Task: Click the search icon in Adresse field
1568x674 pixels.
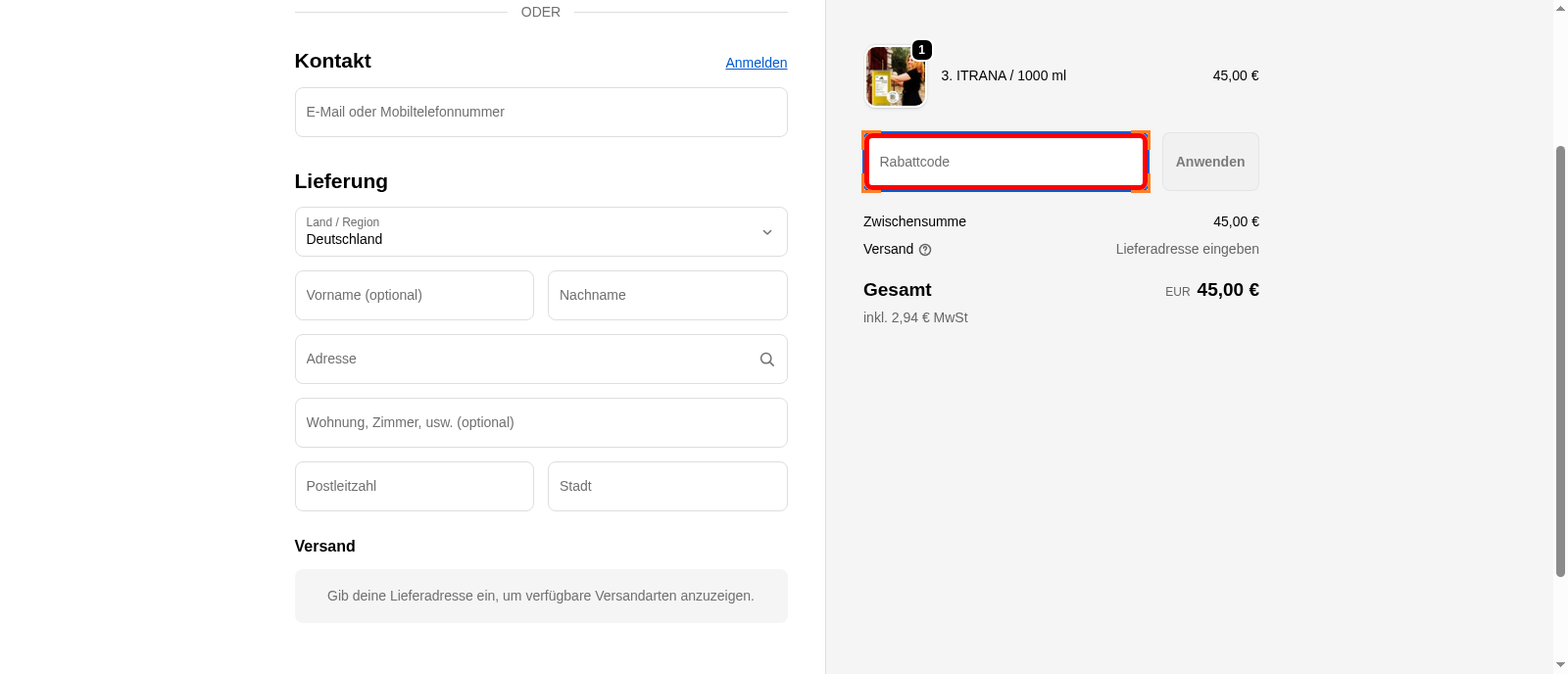Action: pyautogui.click(x=766, y=360)
